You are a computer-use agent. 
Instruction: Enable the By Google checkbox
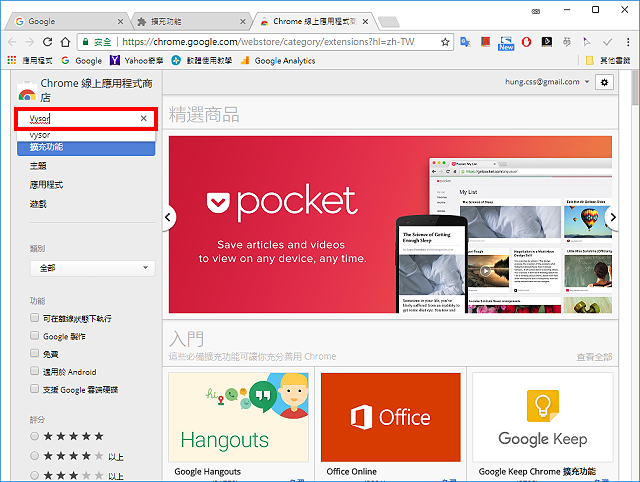click(x=35, y=335)
